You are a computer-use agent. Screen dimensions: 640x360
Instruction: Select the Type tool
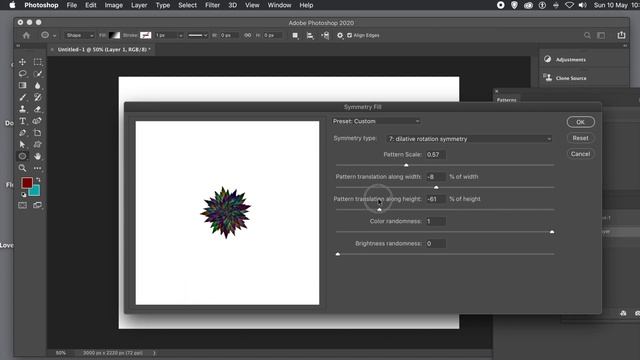tap(22, 121)
